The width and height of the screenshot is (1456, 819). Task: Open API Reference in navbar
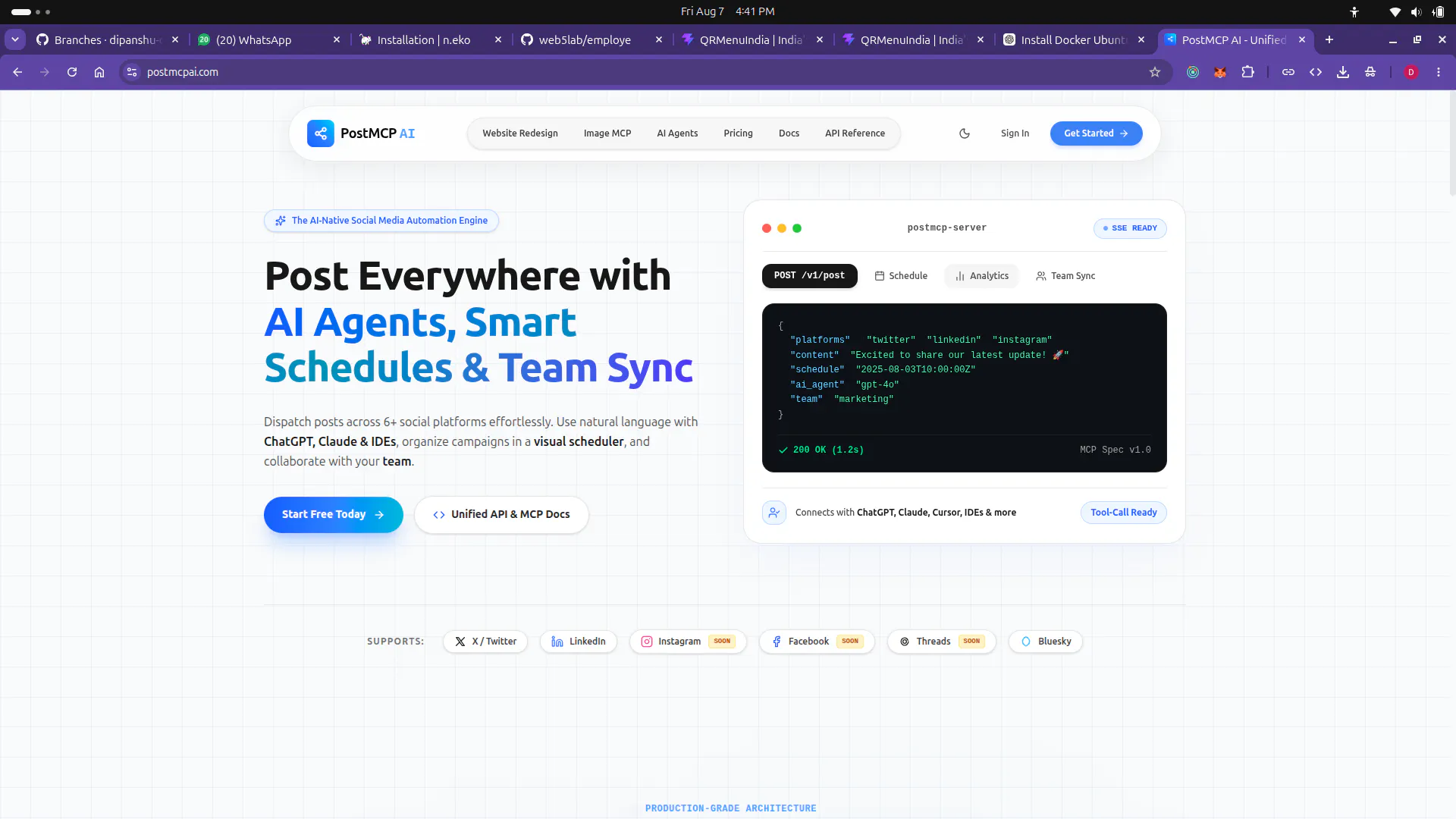(x=855, y=133)
